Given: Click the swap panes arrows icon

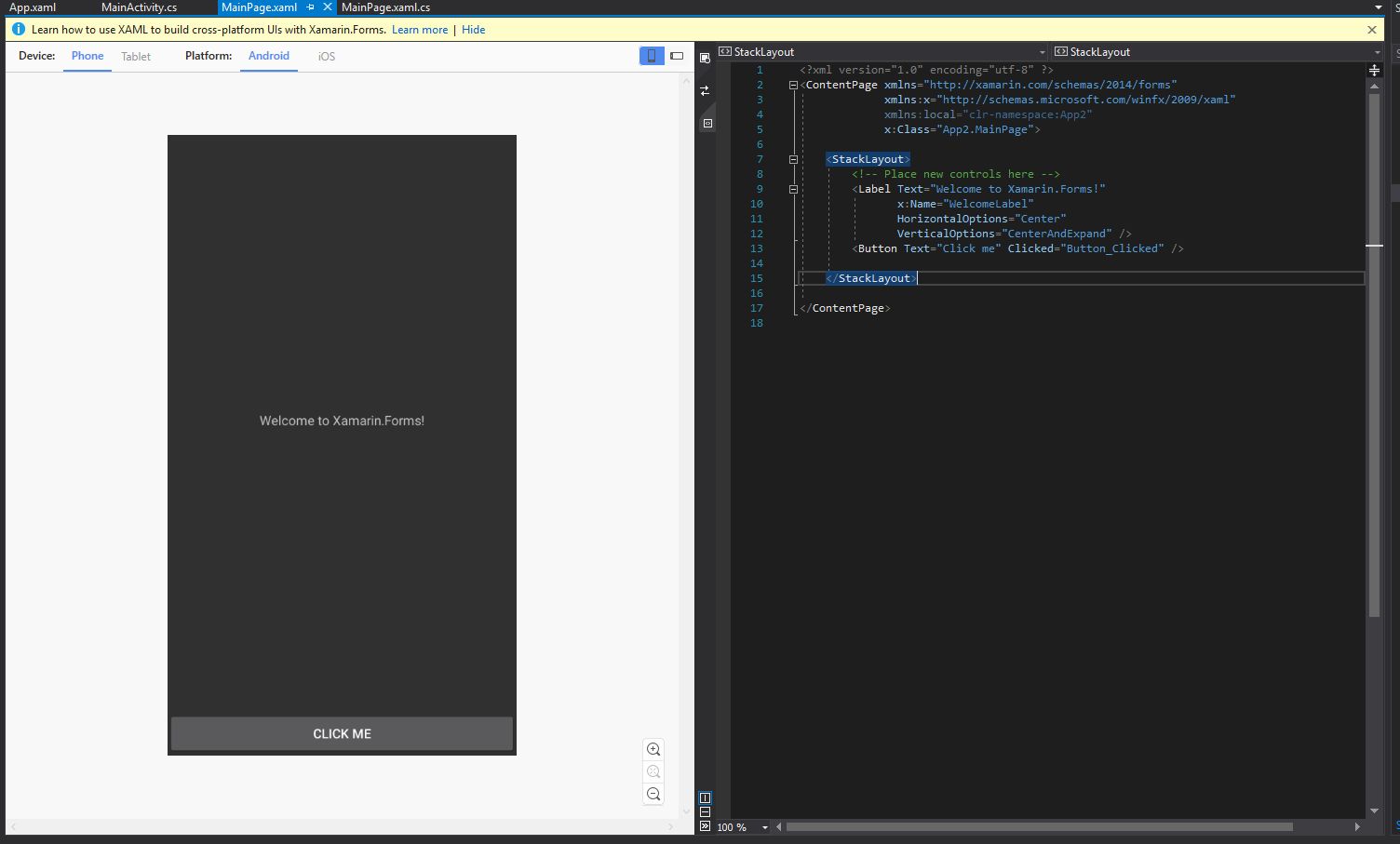Looking at the screenshot, I should [x=705, y=90].
